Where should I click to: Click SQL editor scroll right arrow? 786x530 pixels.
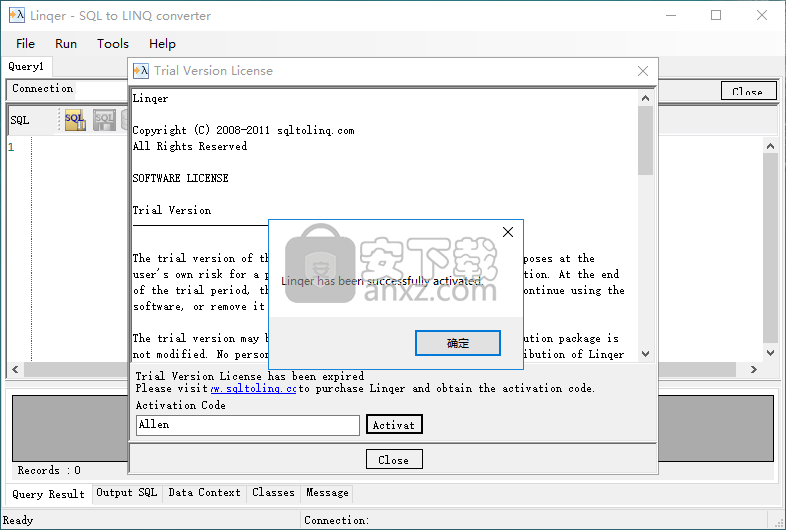pyautogui.click(x=753, y=370)
